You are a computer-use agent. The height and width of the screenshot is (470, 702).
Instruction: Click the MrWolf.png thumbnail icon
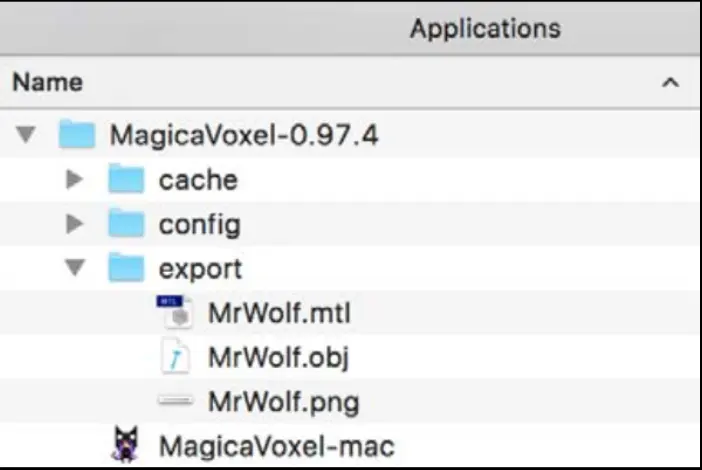coord(175,402)
